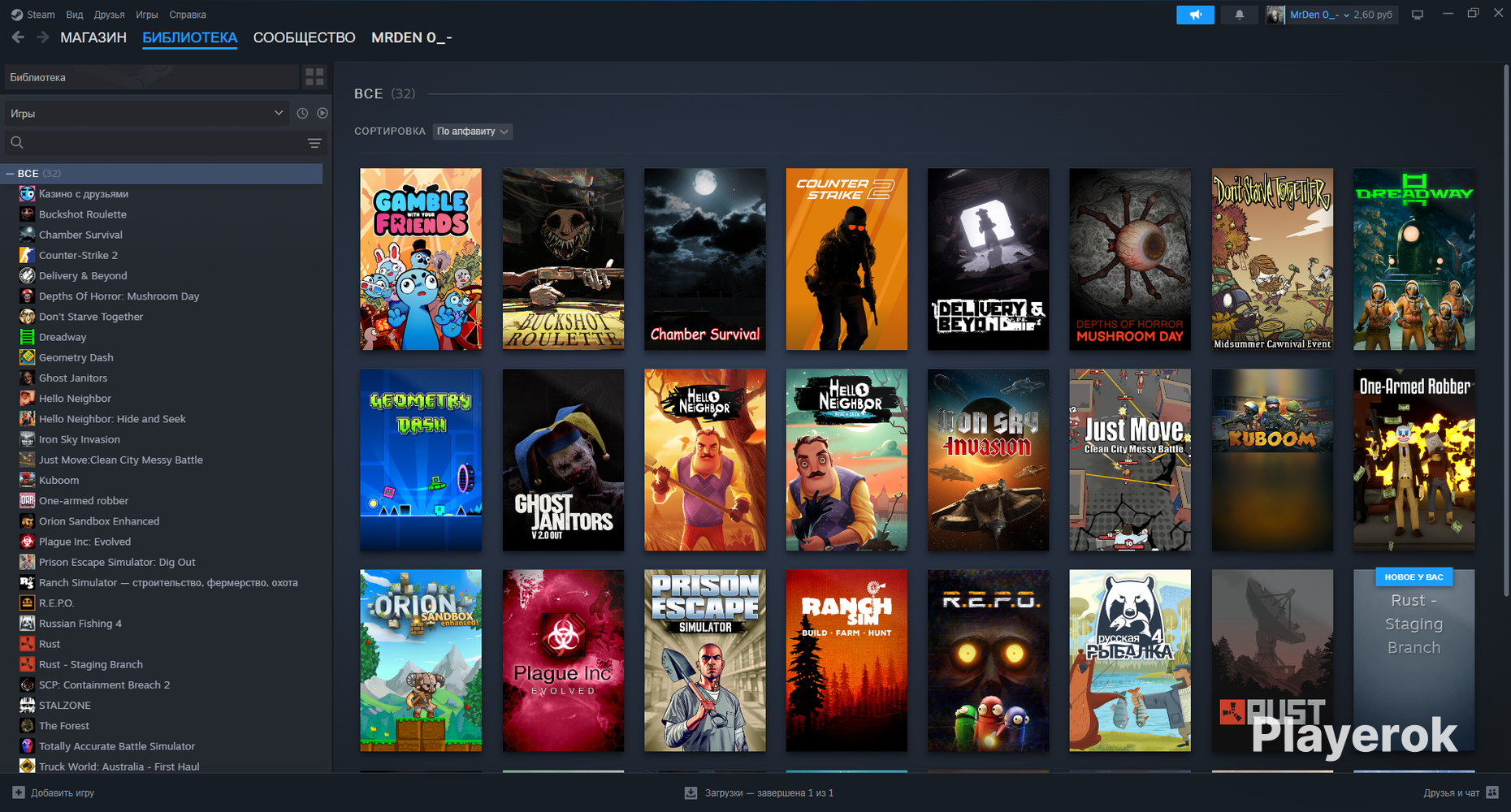The width and height of the screenshot is (1511, 812).
Task: Collapse the ВСЕ collection in sidebar
Action: coord(10,174)
